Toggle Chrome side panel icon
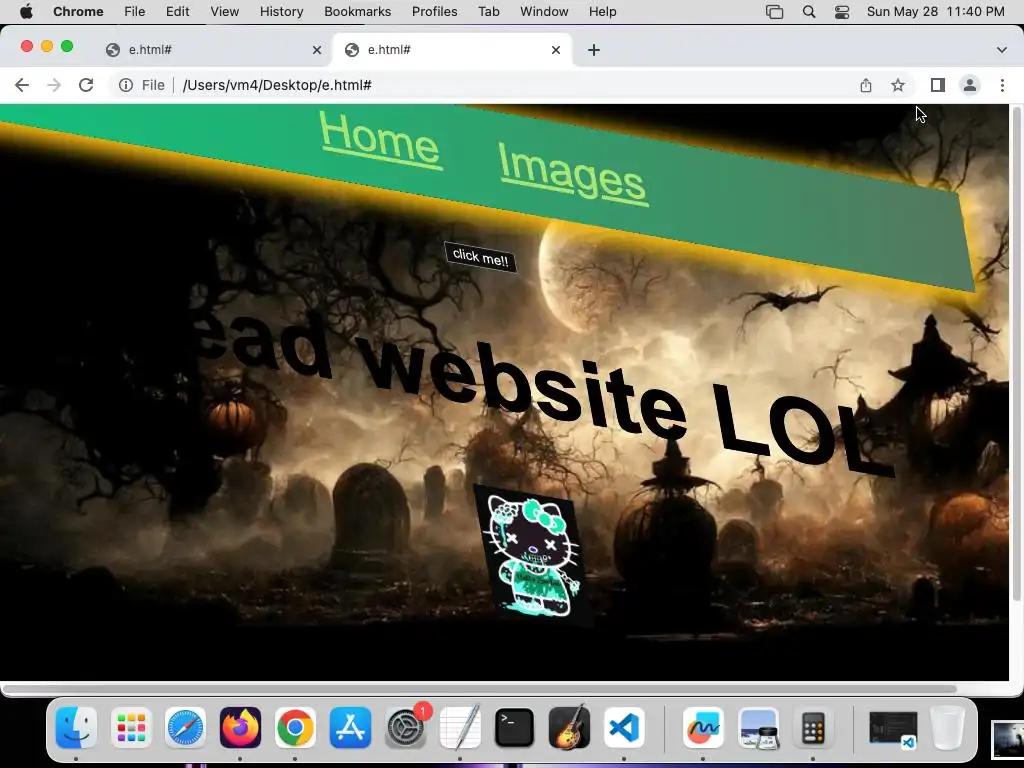 (937, 85)
